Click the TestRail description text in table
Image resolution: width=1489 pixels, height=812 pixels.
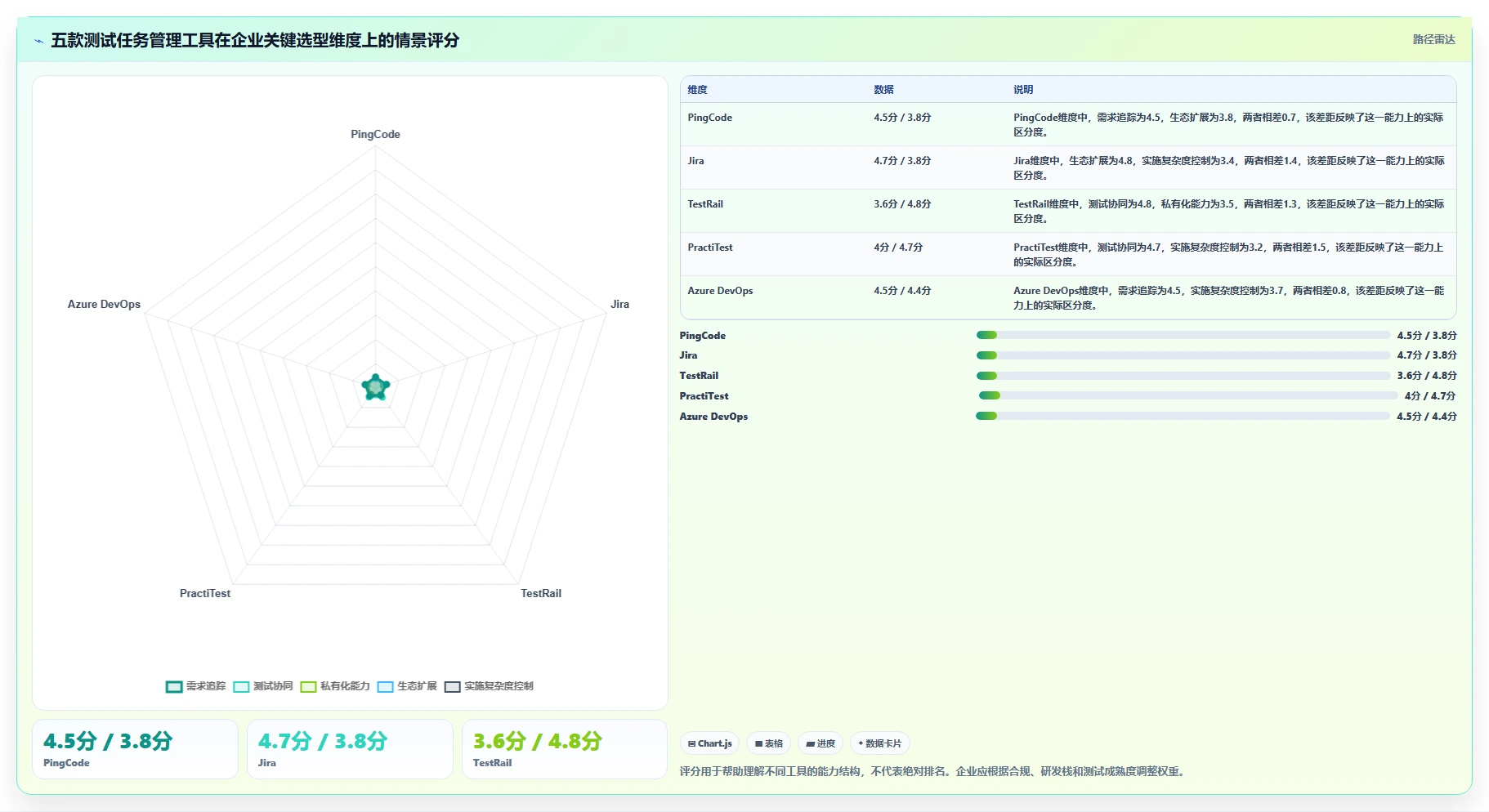click(1229, 212)
